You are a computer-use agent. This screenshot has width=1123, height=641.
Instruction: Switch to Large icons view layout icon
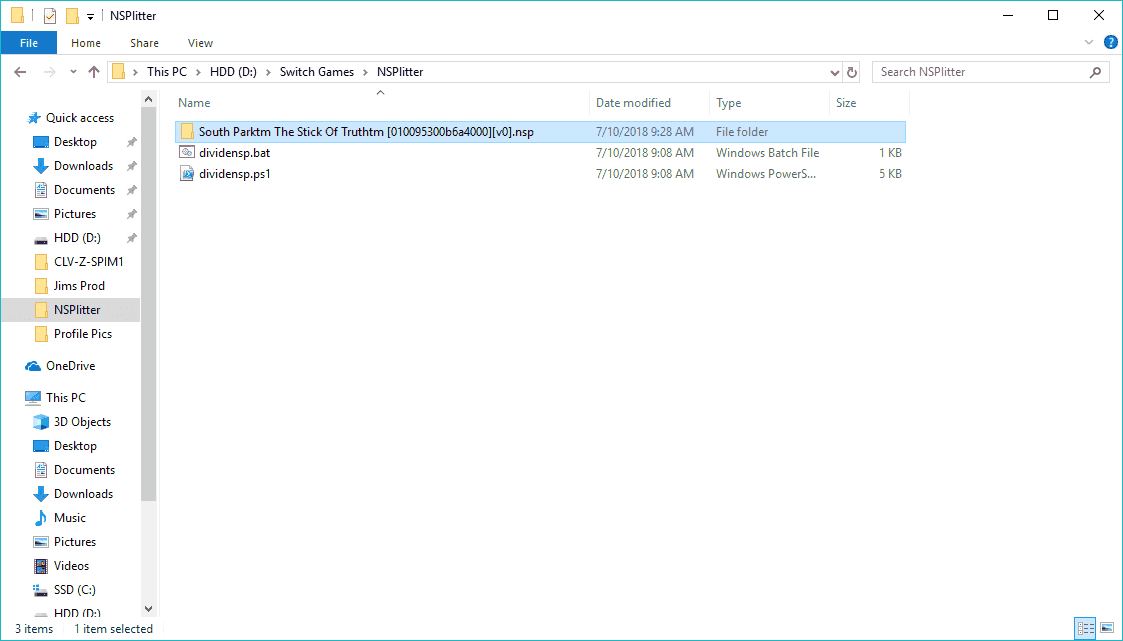[x=1107, y=629]
